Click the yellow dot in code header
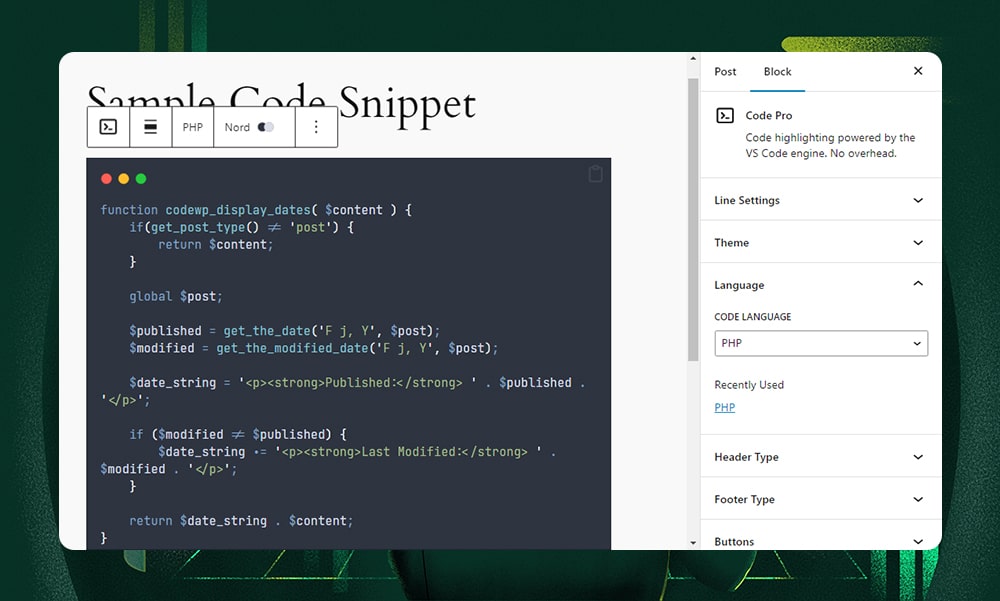This screenshot has width=1000, height=601. click(x=124, y=179)
